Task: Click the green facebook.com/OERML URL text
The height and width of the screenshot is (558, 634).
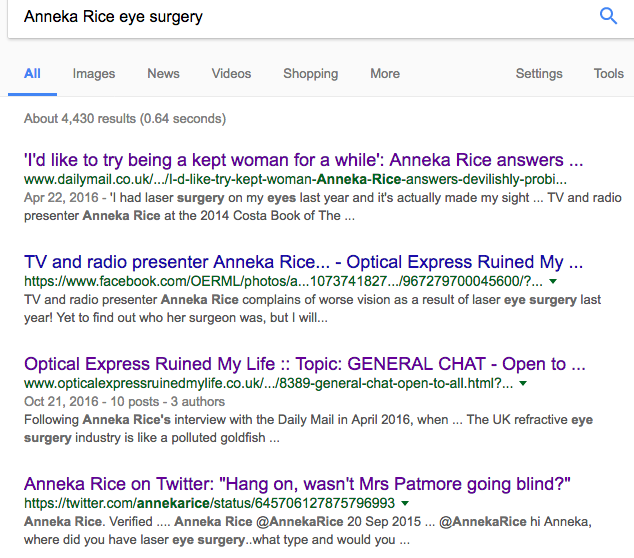Action: pyautogui.click(x=284, y=282)
